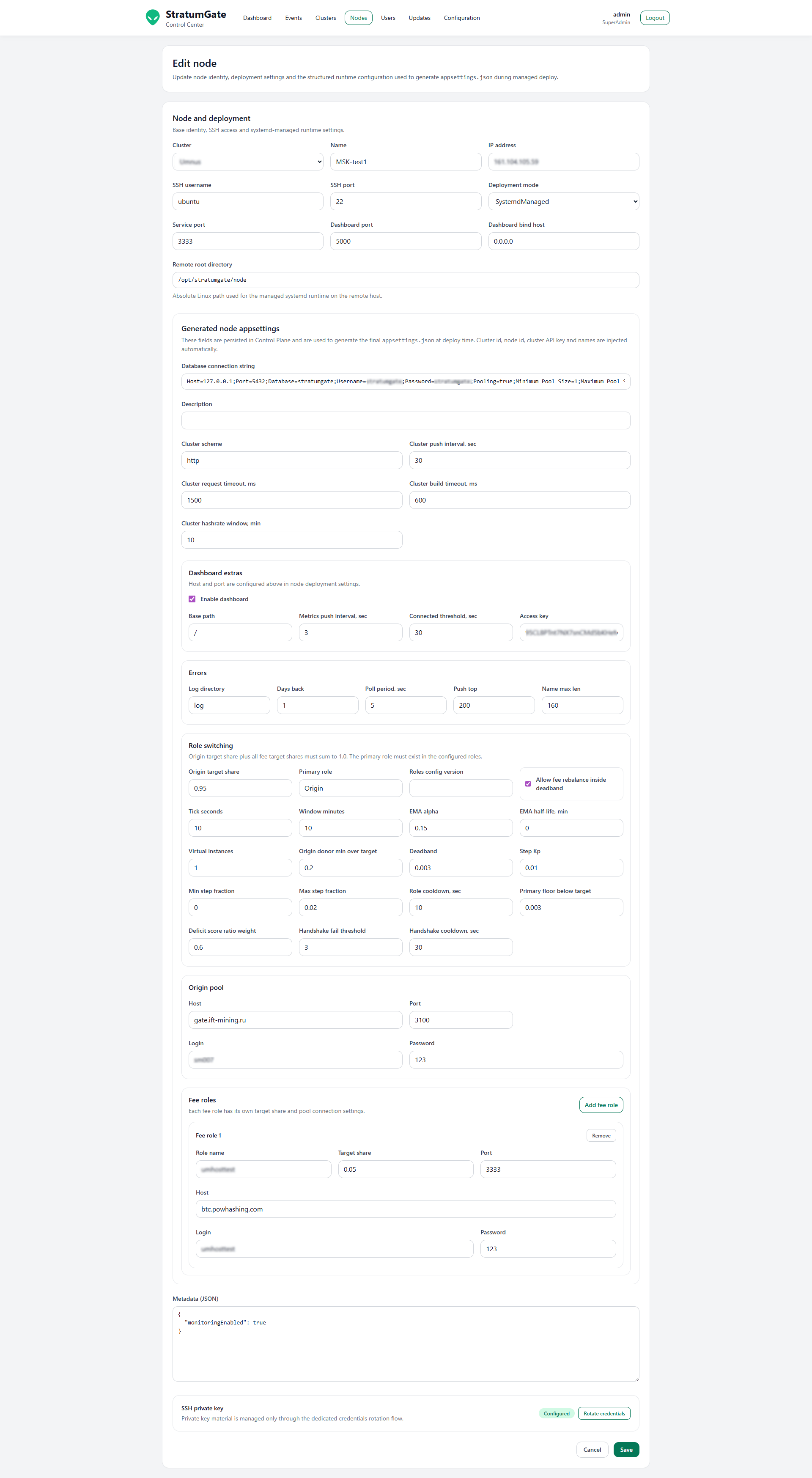Click the Origin pool Host field
The image size is (812, 1478).
(x=295, y=1020)
